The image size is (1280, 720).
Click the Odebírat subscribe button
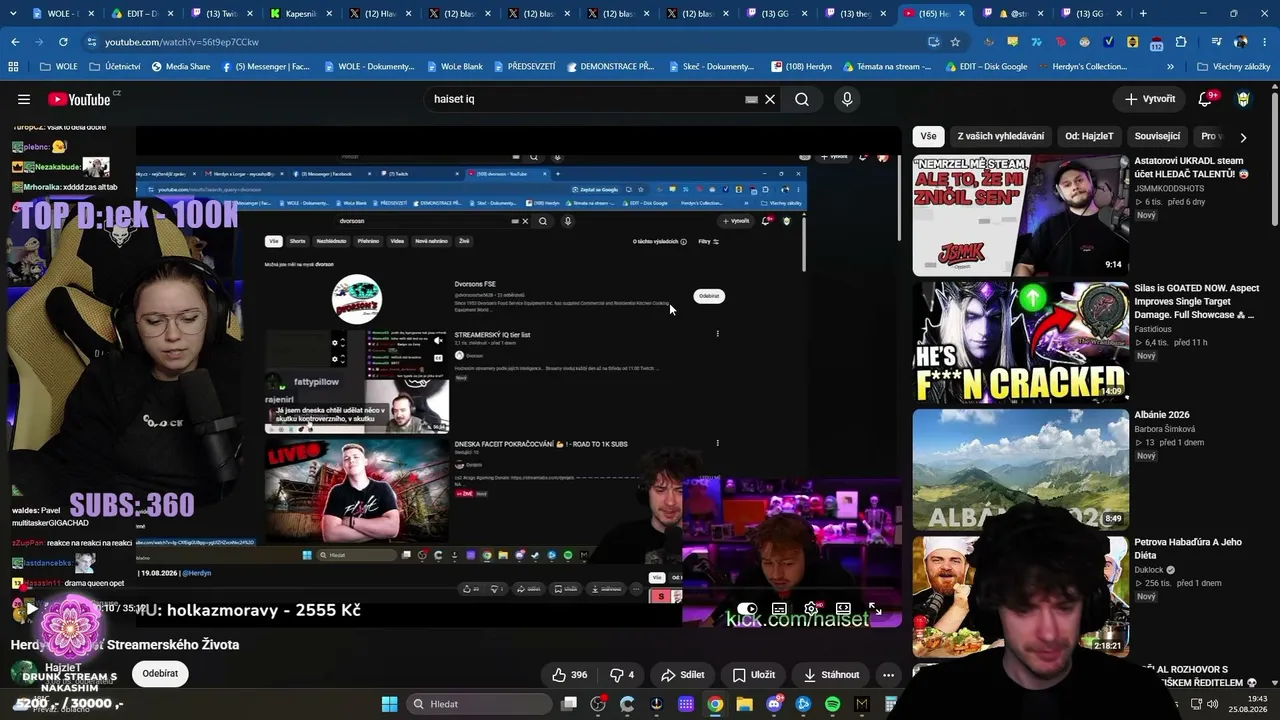(160, 674)
